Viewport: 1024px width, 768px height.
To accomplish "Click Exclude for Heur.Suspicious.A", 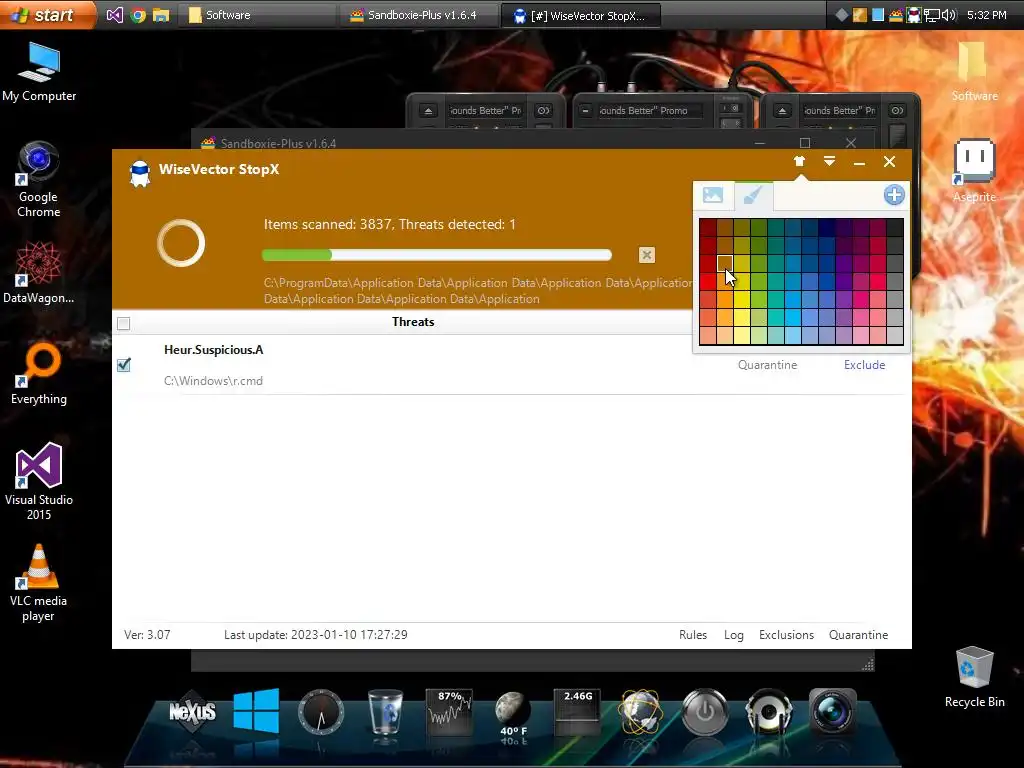I will coord(864,365).
